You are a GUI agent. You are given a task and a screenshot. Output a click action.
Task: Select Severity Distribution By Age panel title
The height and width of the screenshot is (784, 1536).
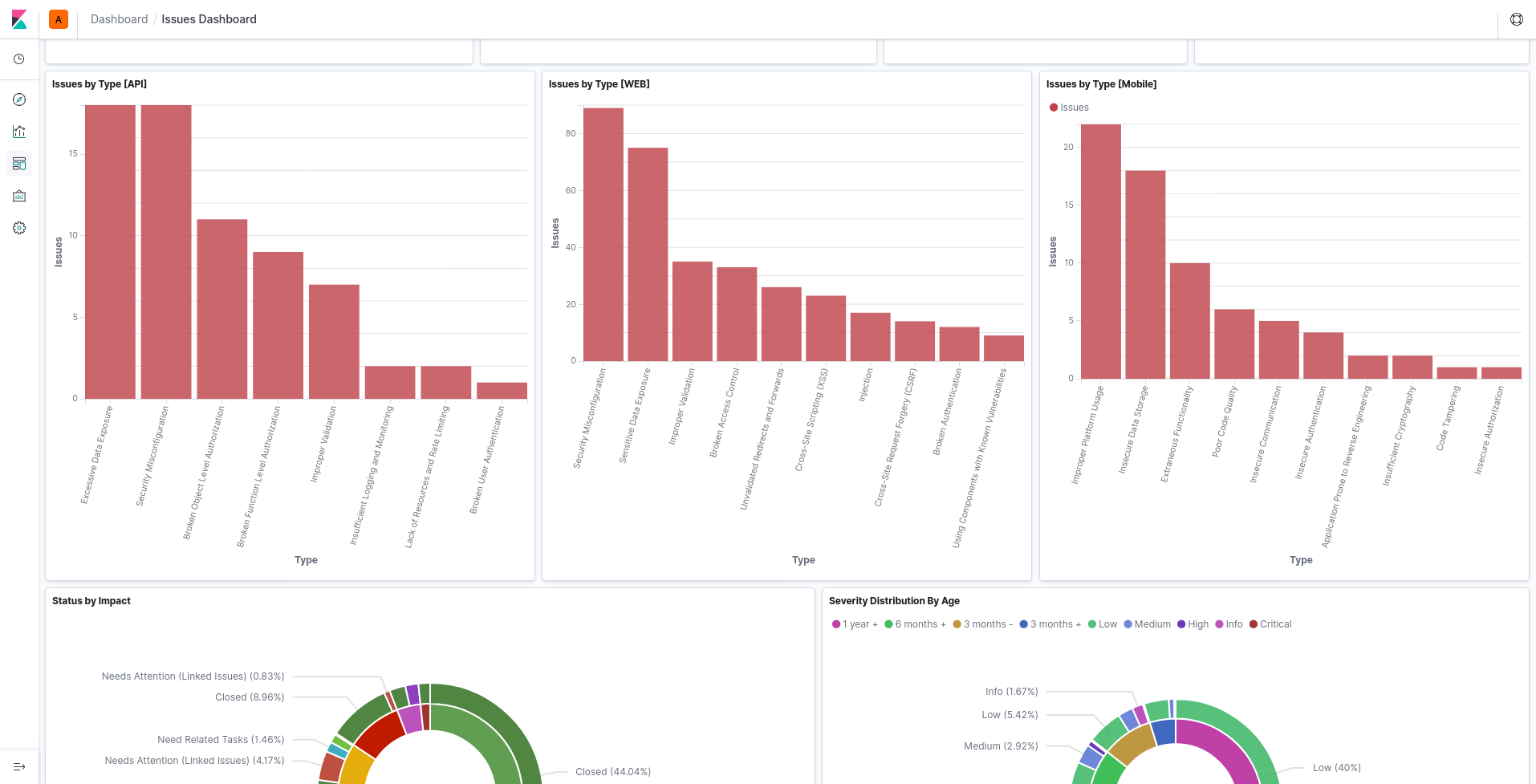(894, 601)
